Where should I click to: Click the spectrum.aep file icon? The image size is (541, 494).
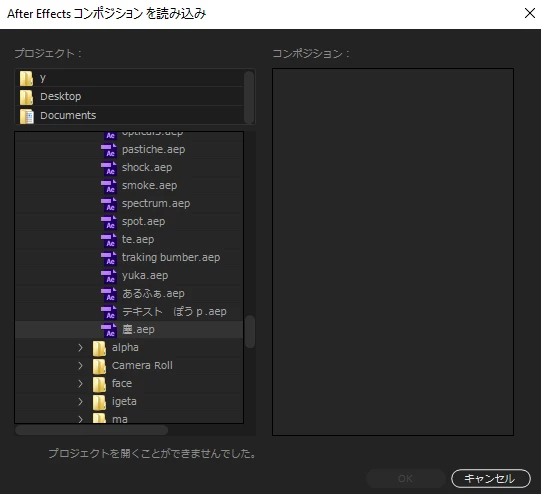tap(109, 204)
